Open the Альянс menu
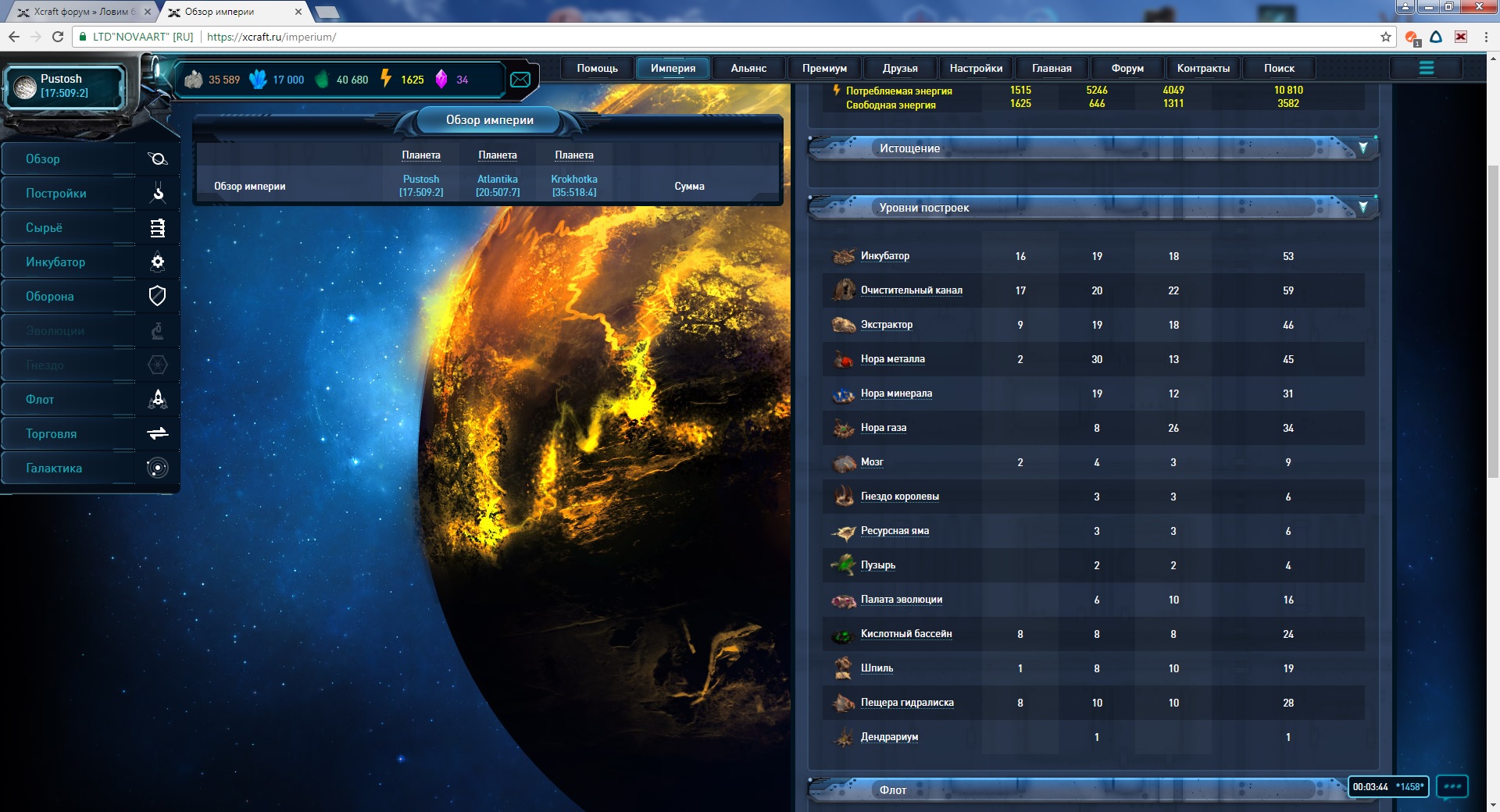Image resolution: width=1500 pixels, height=812 pixels. point(748,68)
